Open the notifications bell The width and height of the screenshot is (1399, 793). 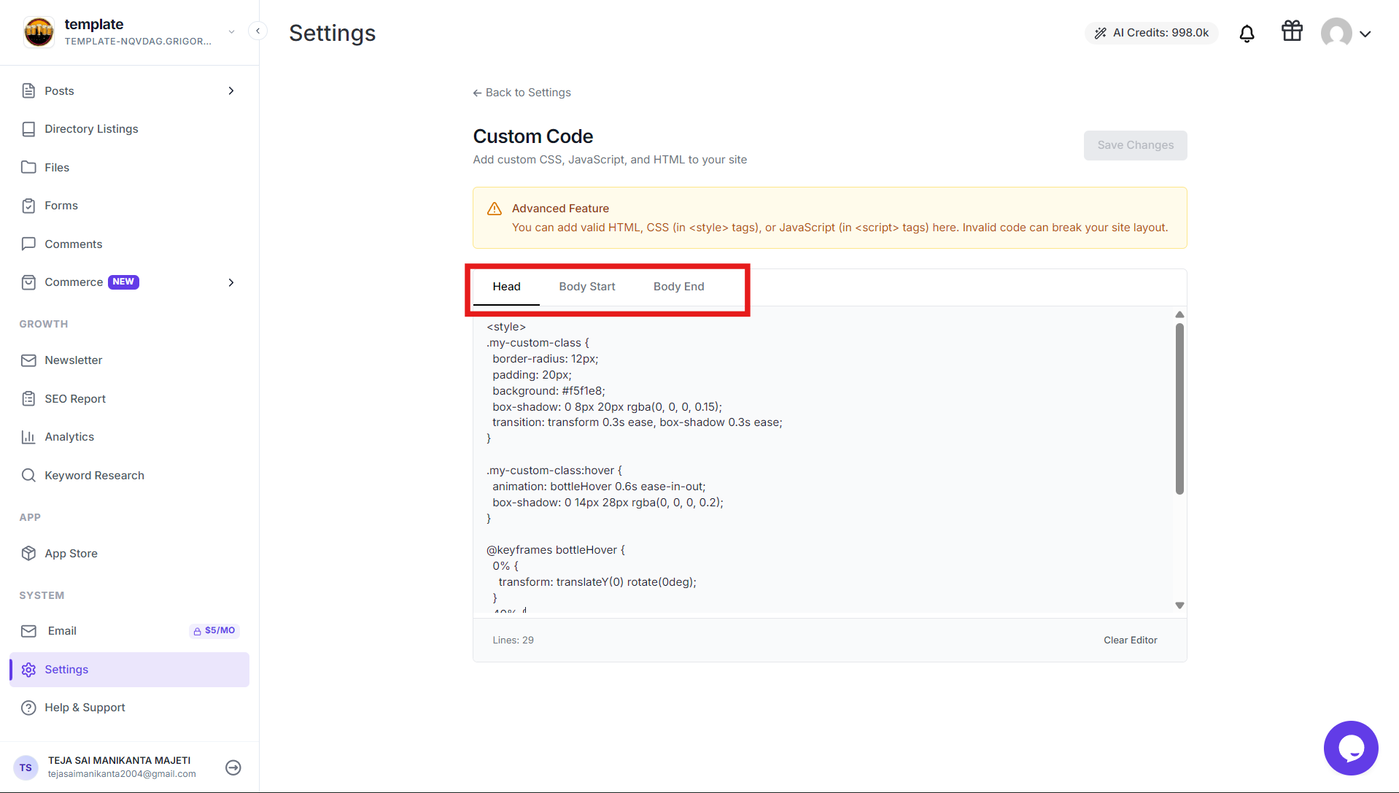tap(1247, 33)
